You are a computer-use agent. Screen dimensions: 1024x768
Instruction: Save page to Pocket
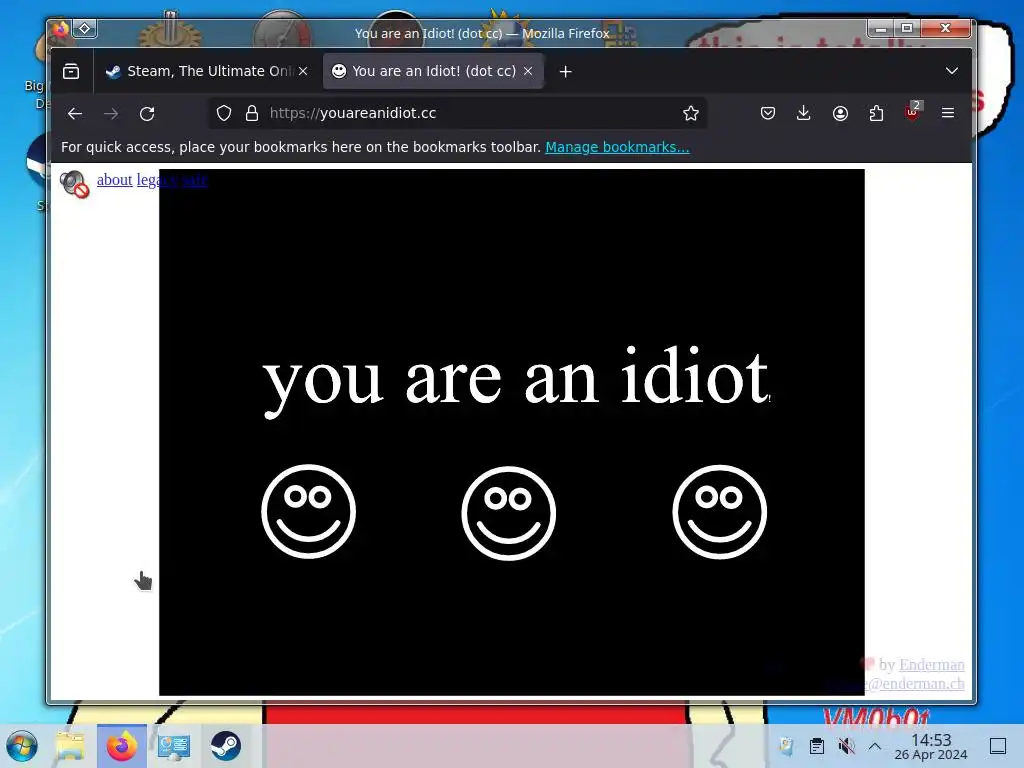point(768,114)
